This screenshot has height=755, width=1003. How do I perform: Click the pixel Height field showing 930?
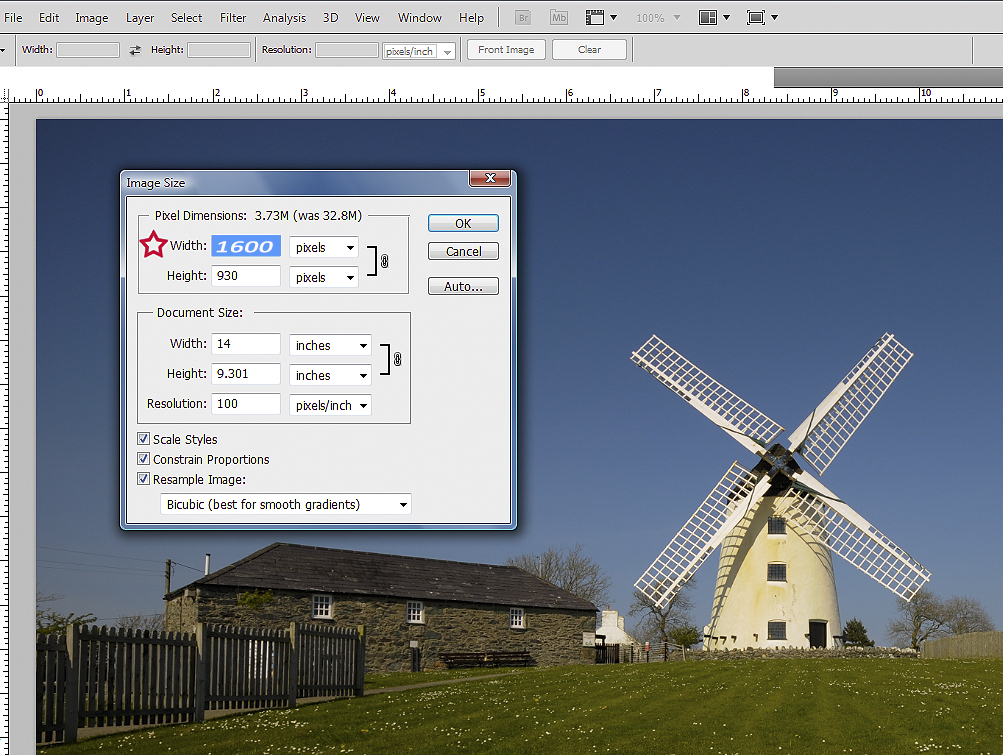click(x=246, y=276)
